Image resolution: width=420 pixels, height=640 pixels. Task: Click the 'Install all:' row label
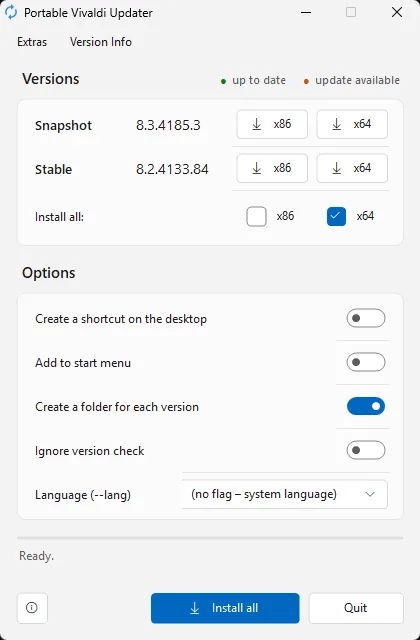(x=60, y=217)
